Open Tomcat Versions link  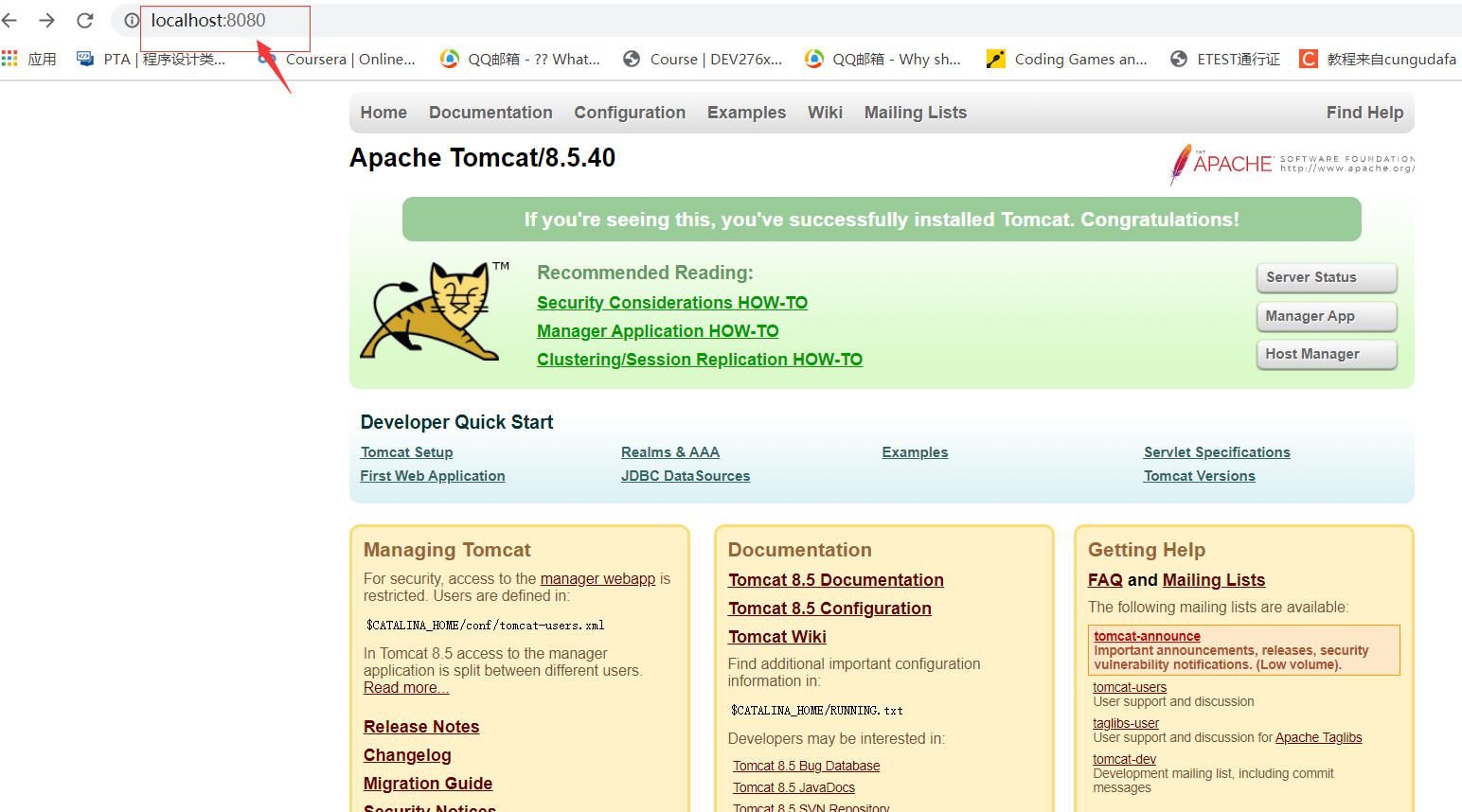click(x=1200, y=476)
